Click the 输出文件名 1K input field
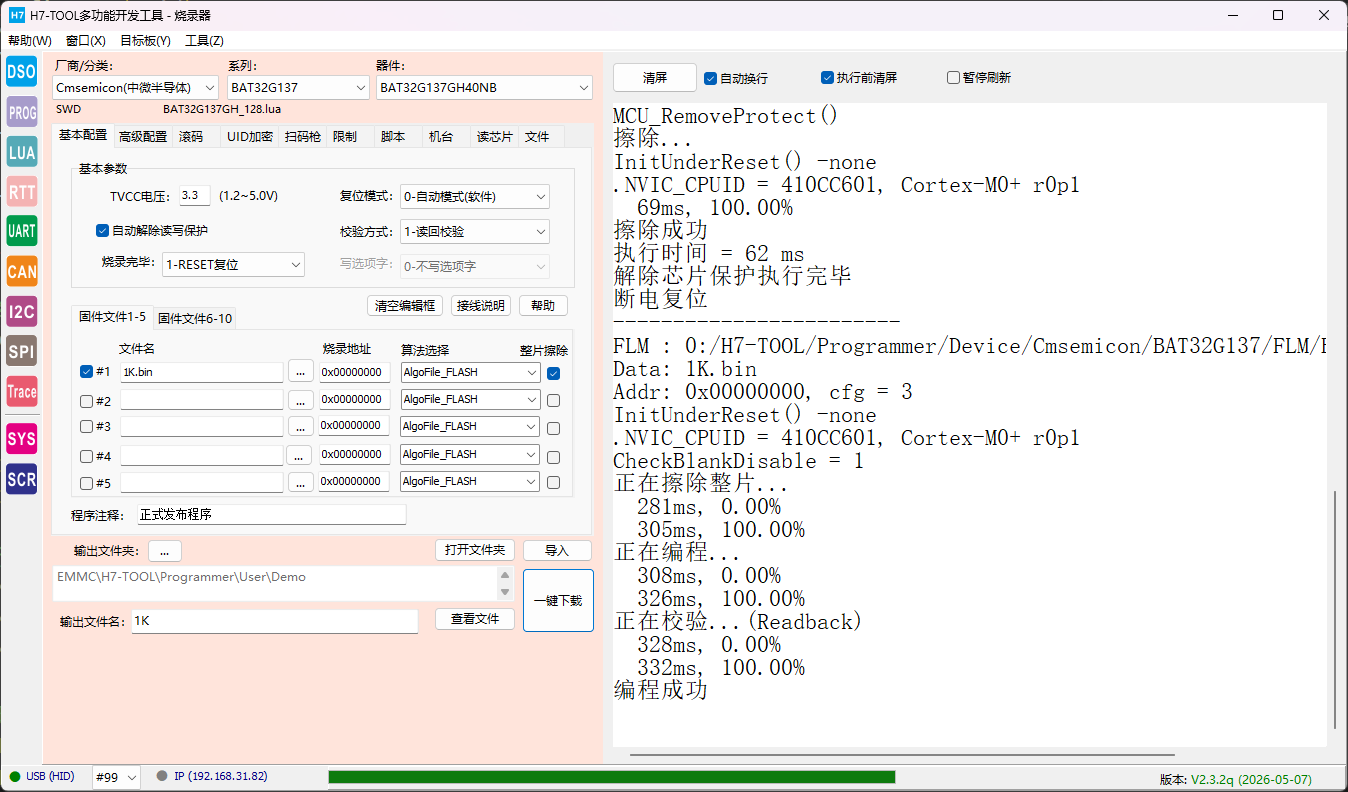 point(274,621)
